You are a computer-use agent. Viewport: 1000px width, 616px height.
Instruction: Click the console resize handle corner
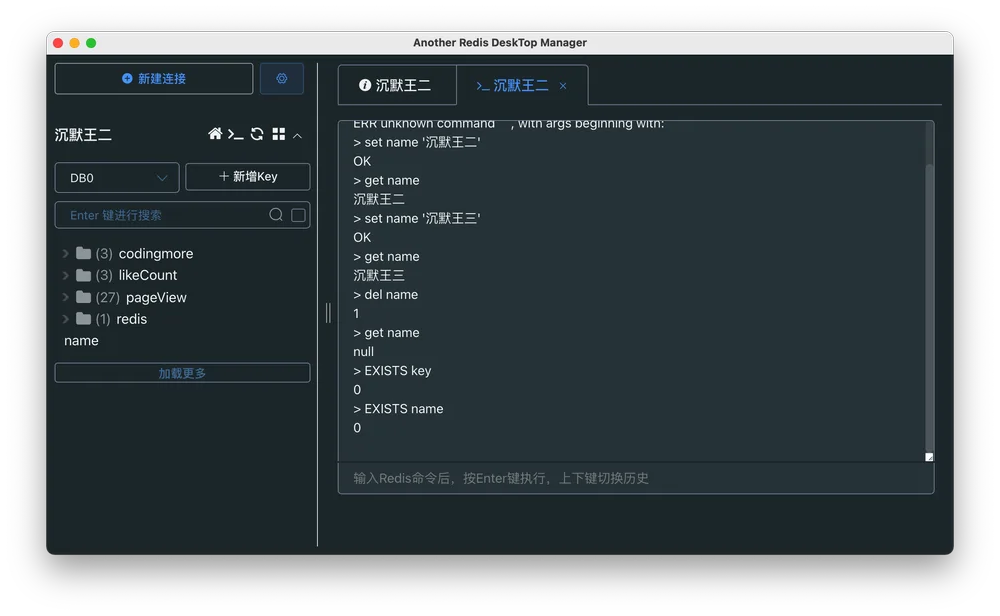929,457
